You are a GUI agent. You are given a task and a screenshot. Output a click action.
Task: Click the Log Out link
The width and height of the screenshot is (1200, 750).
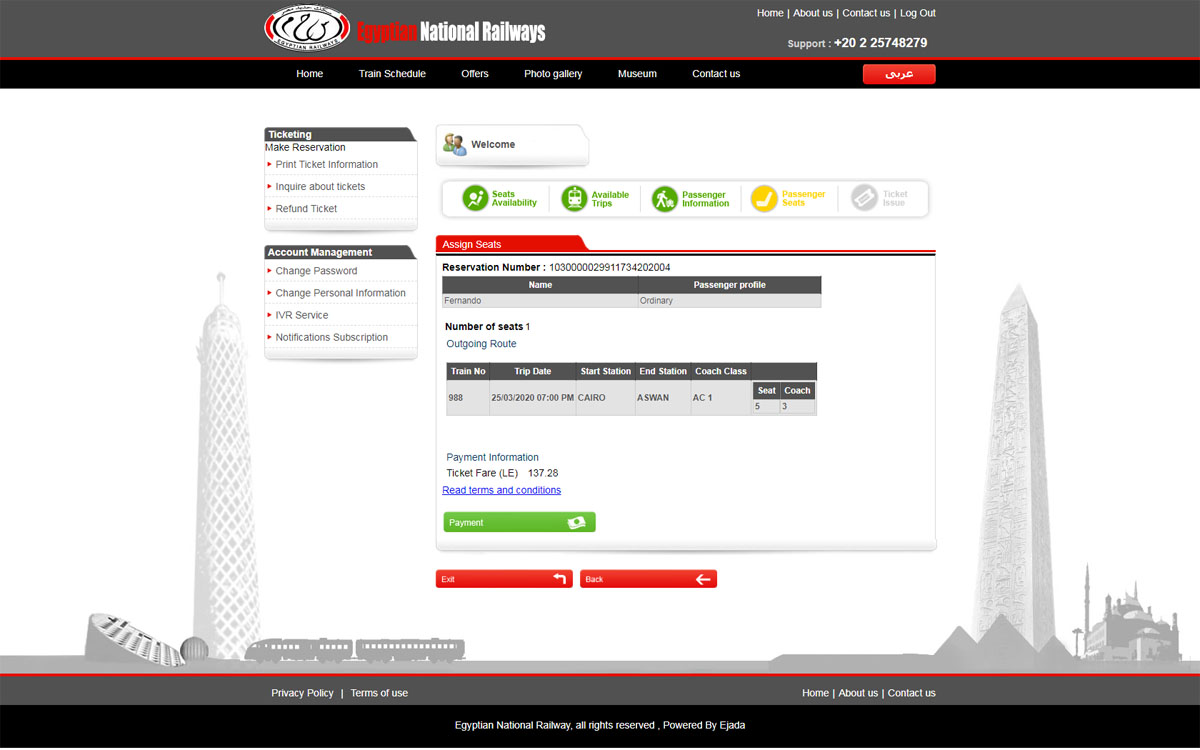tap(918, 13)
